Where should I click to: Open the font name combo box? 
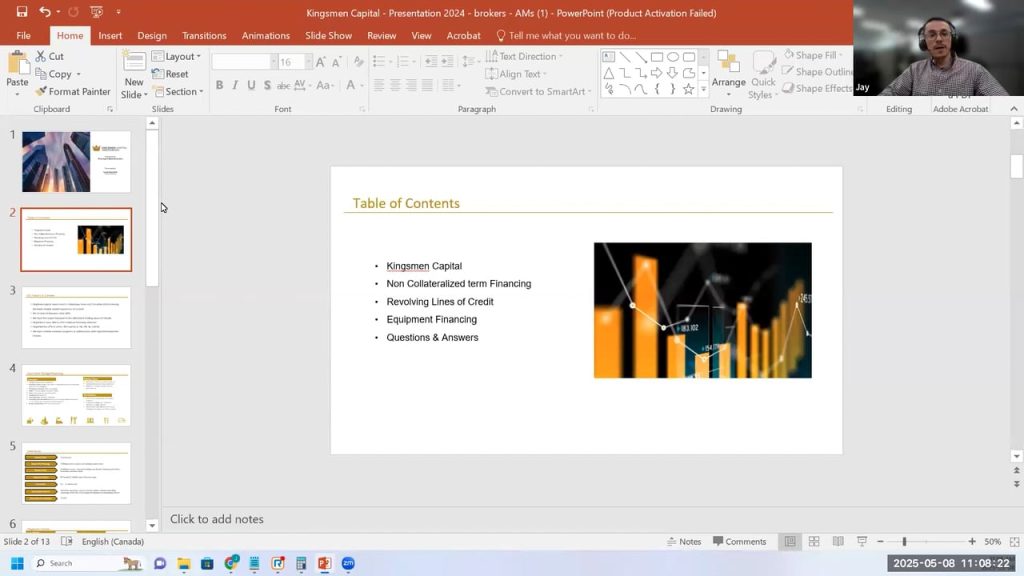[x=244, y=62]
